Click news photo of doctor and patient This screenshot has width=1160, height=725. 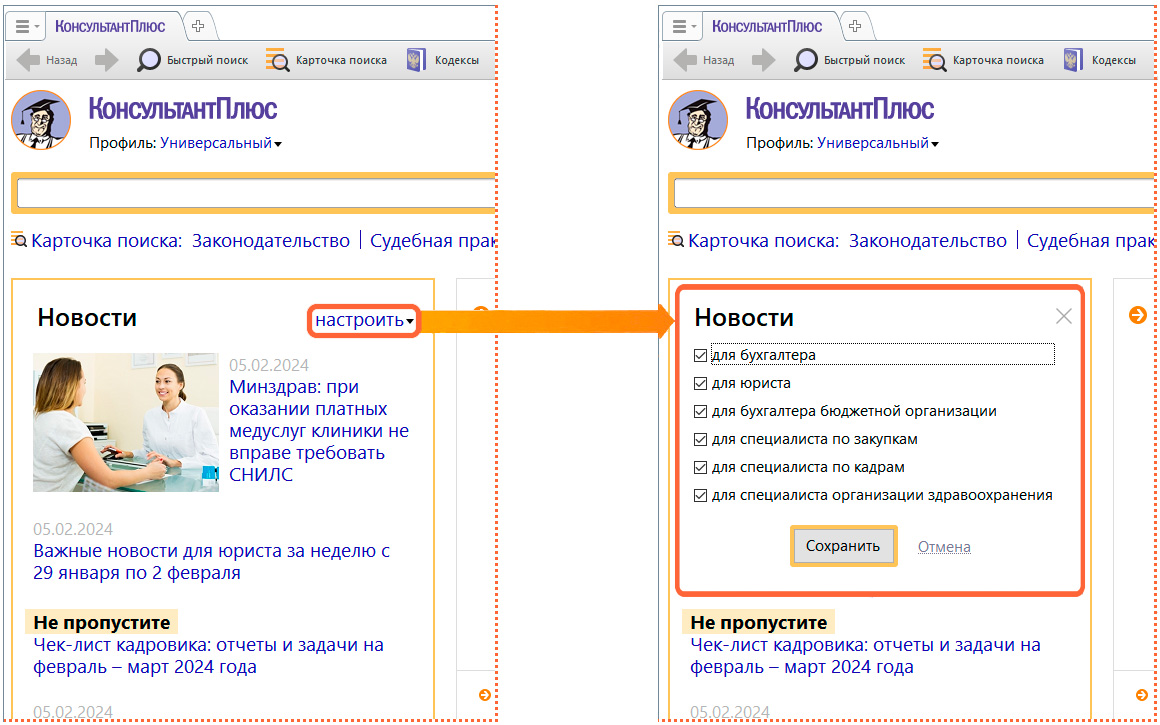pos(126,422)
